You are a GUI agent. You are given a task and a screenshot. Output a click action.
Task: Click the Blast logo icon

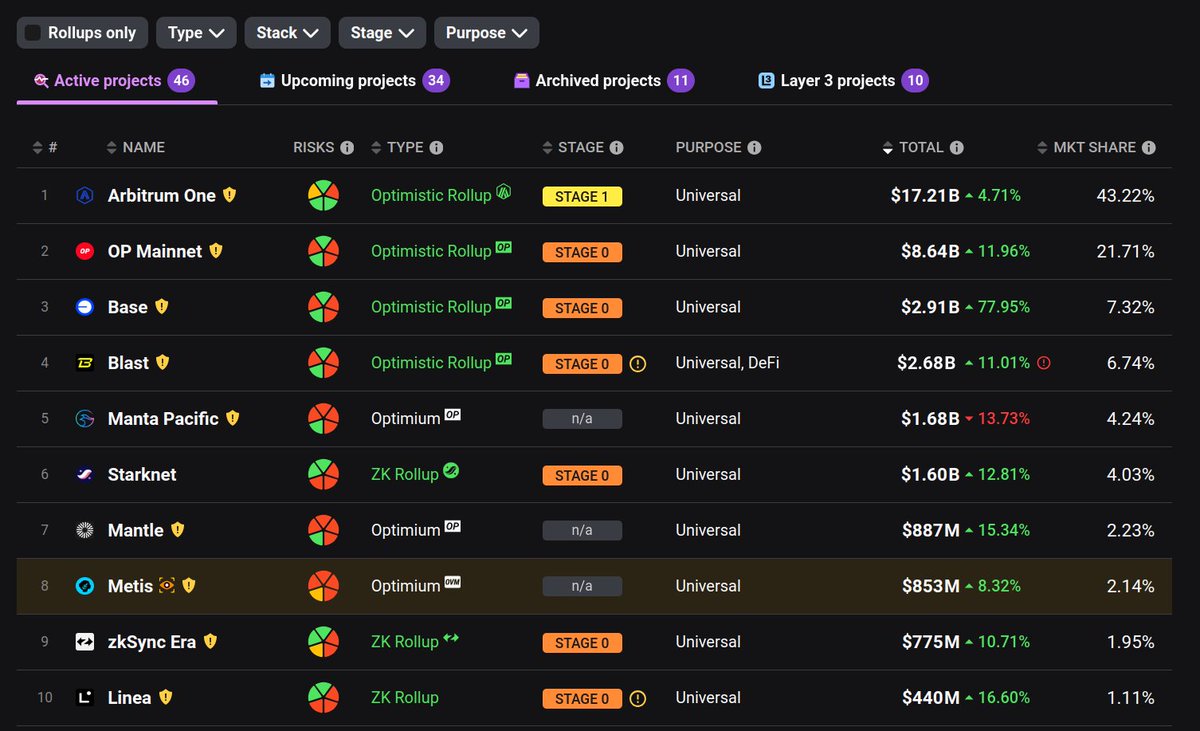click(x=85, y=363)
